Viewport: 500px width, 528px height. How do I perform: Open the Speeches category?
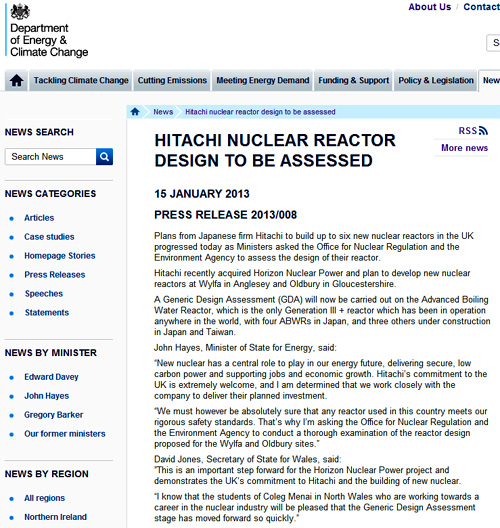[44, 294]
